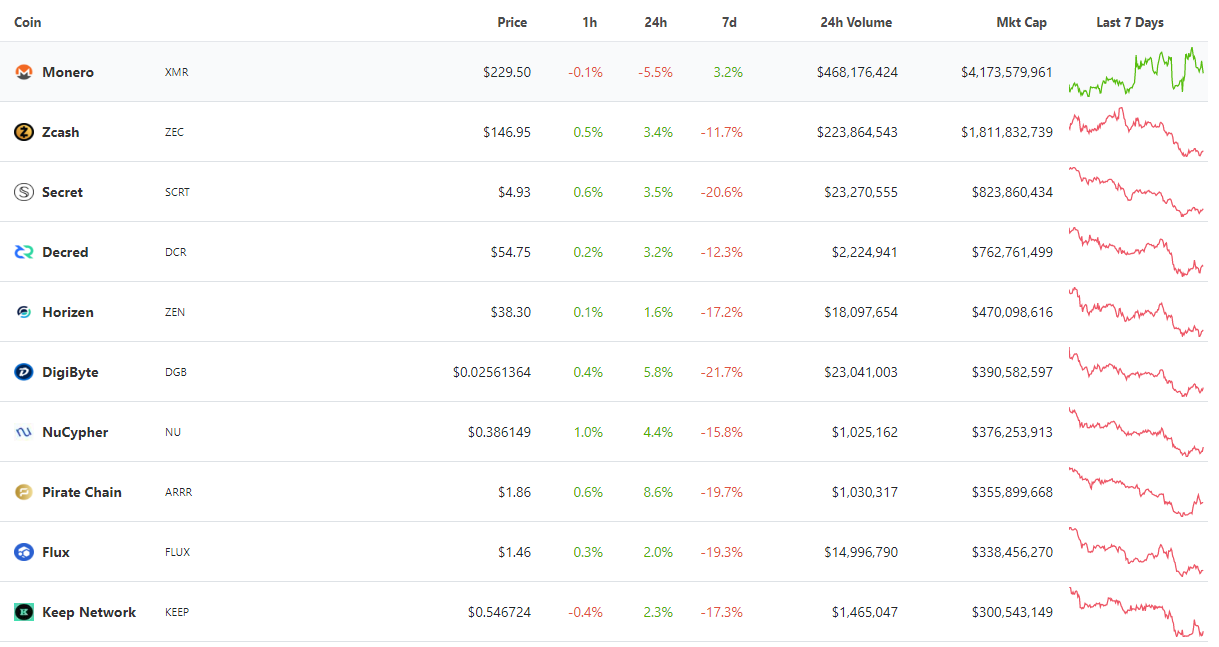Sort table by Coin column header

[28, 22]
